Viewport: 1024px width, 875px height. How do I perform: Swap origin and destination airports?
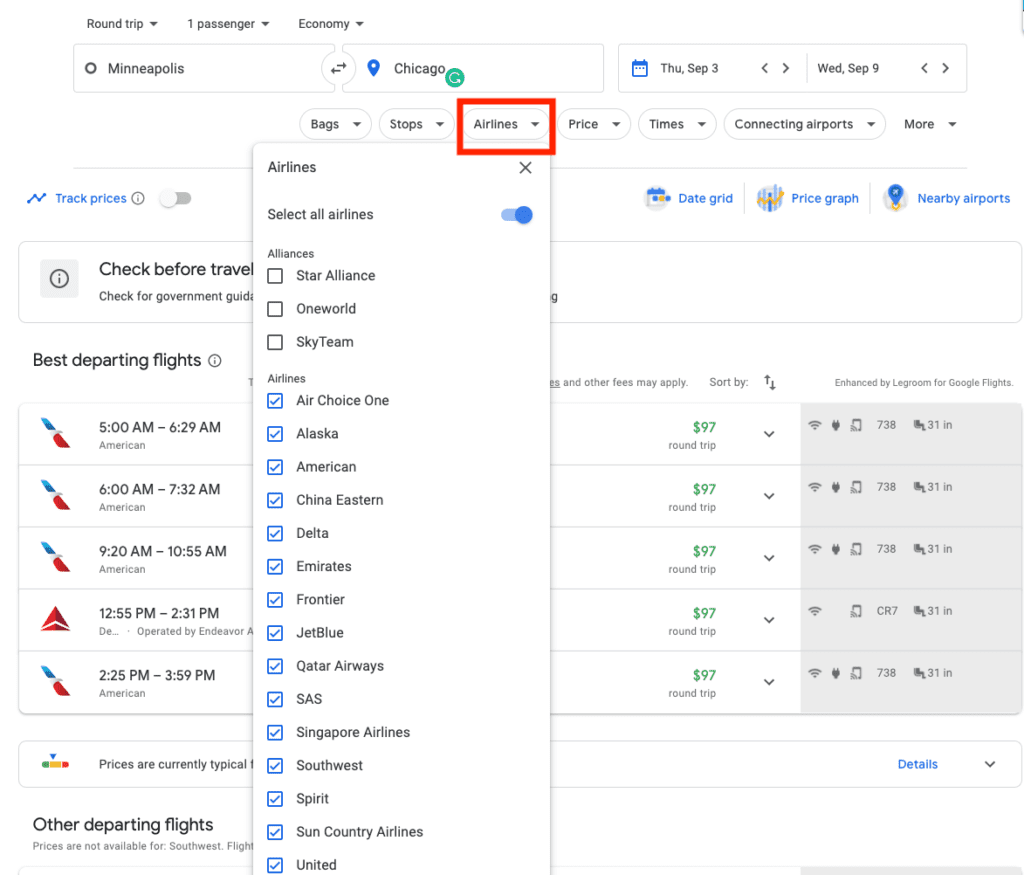point(338,68)
